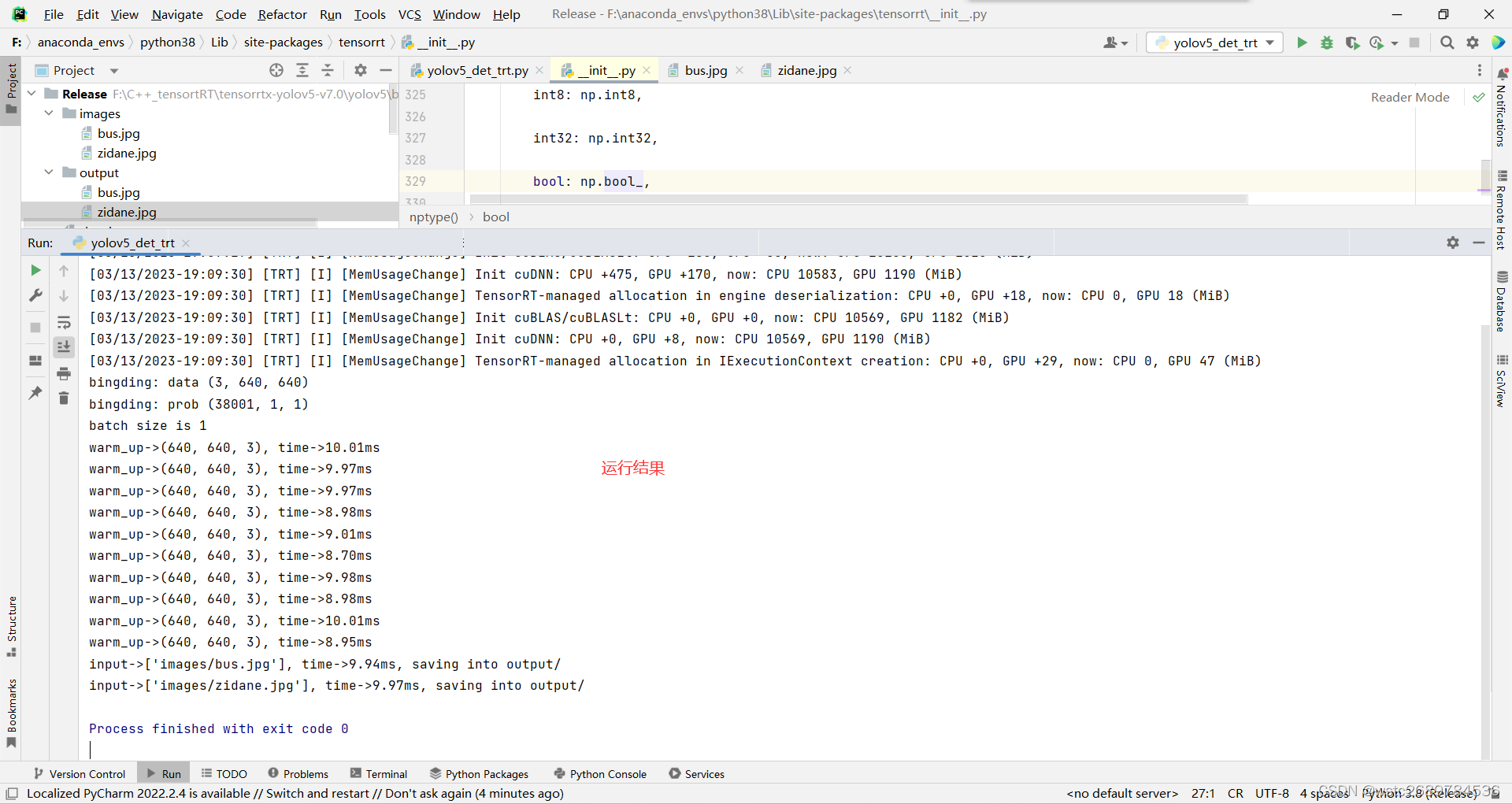Open Python Packages tool window
The width and height of the screenshot is (1512, 804).
(480, 774)
